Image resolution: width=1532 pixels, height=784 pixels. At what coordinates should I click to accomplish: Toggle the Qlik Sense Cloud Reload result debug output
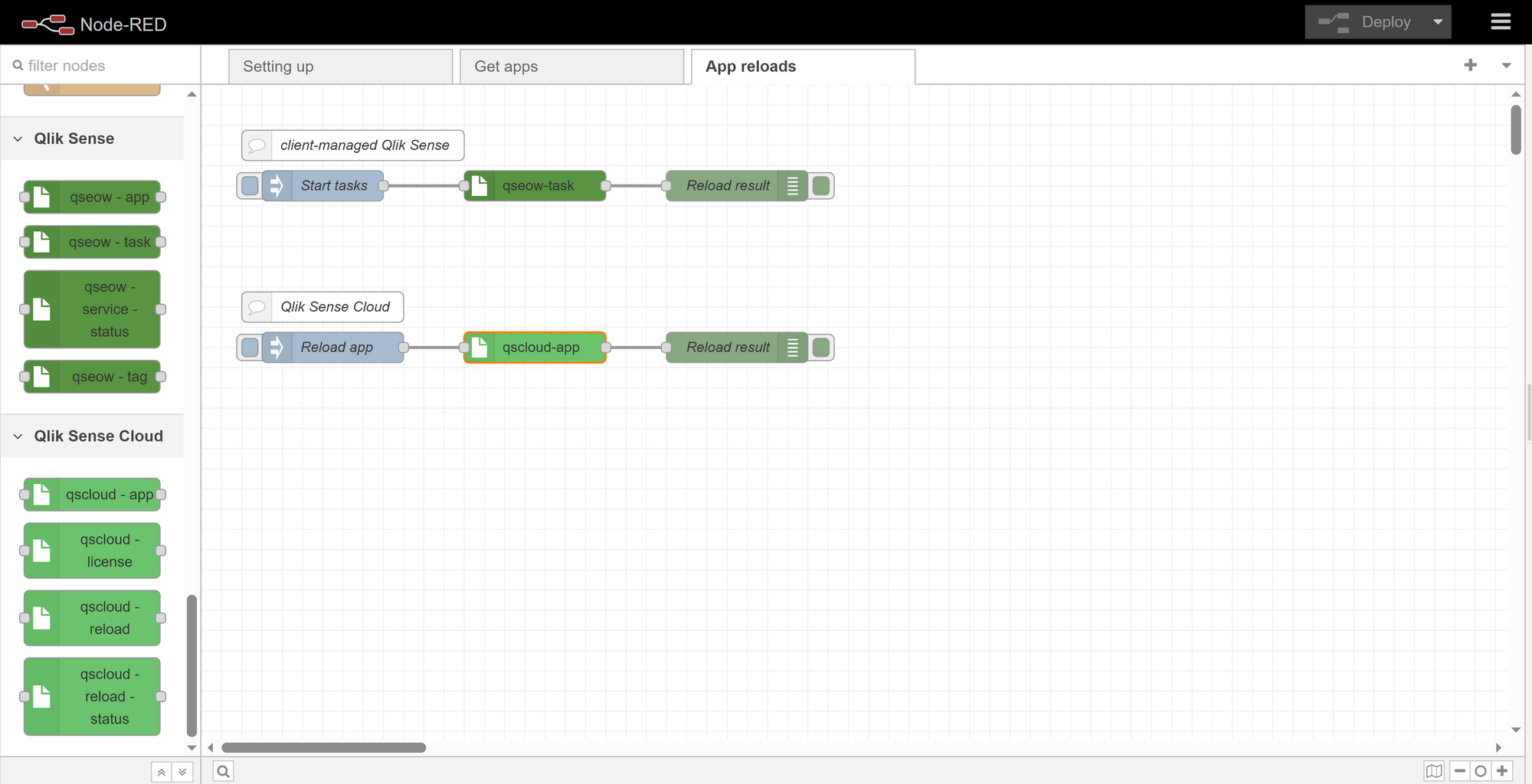tap(821, 348)
